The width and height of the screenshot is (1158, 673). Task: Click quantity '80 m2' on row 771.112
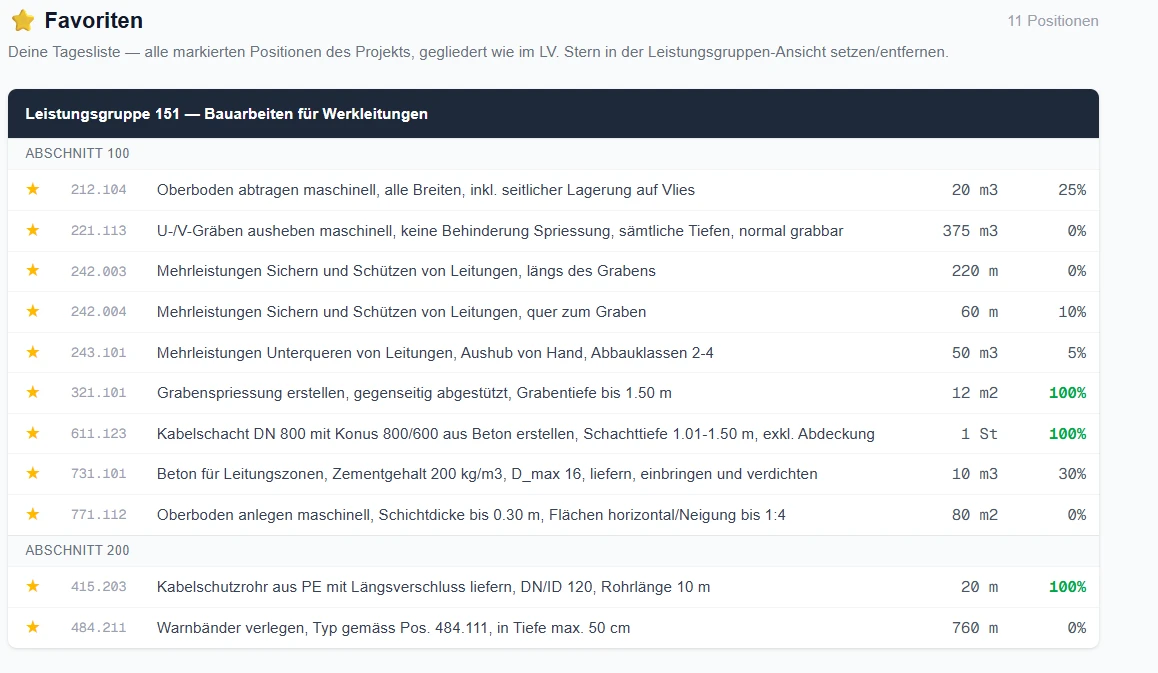(x=974, y=515)
